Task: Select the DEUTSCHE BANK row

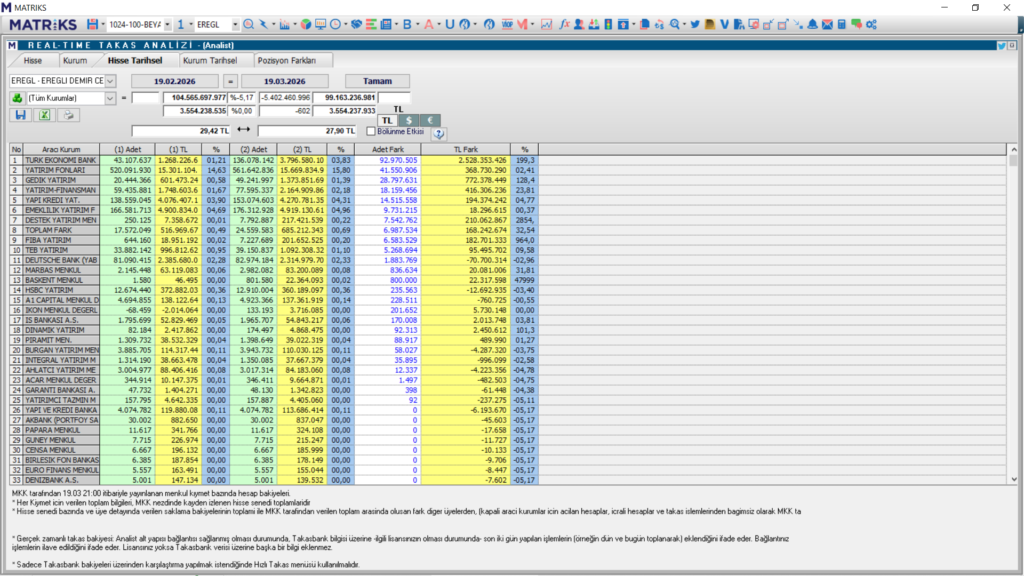Action: pos(274,260)
